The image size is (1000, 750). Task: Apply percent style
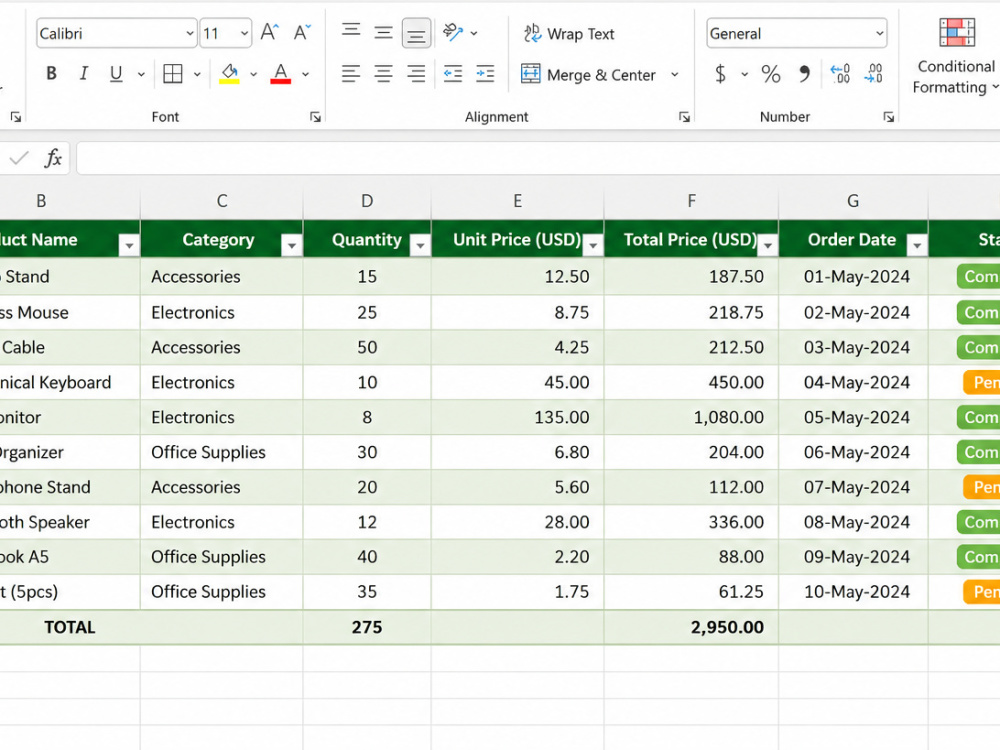tap(771, 74)
